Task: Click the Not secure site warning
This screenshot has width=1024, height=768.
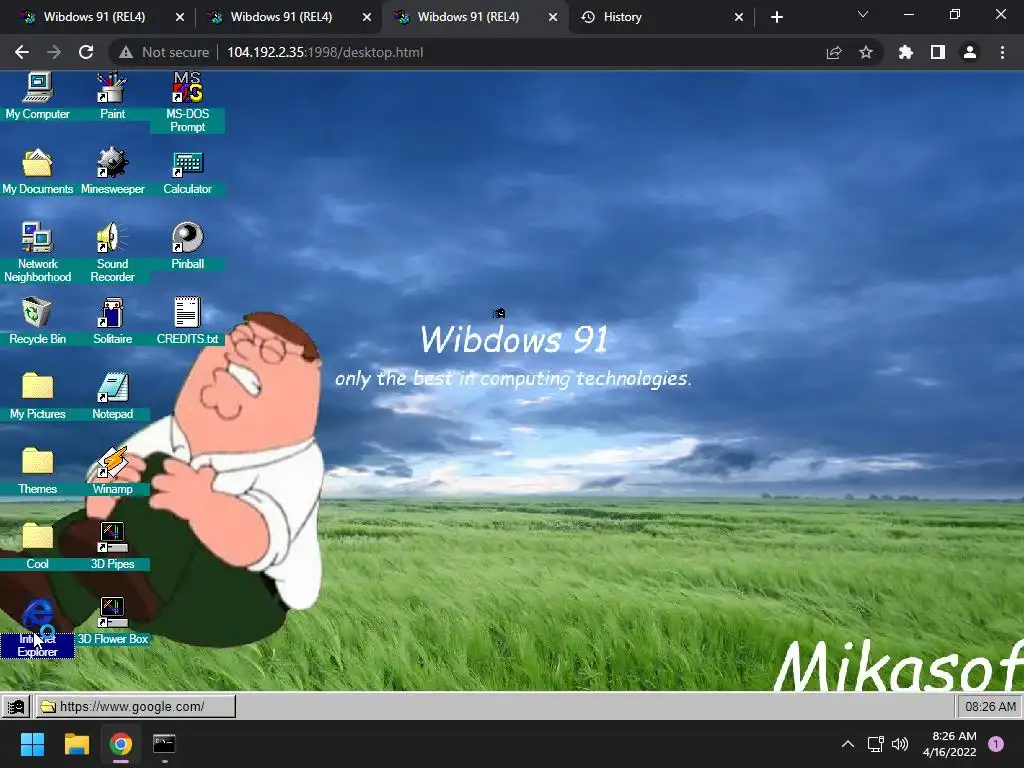Action: pyautogui.click(x=165, y=52)
